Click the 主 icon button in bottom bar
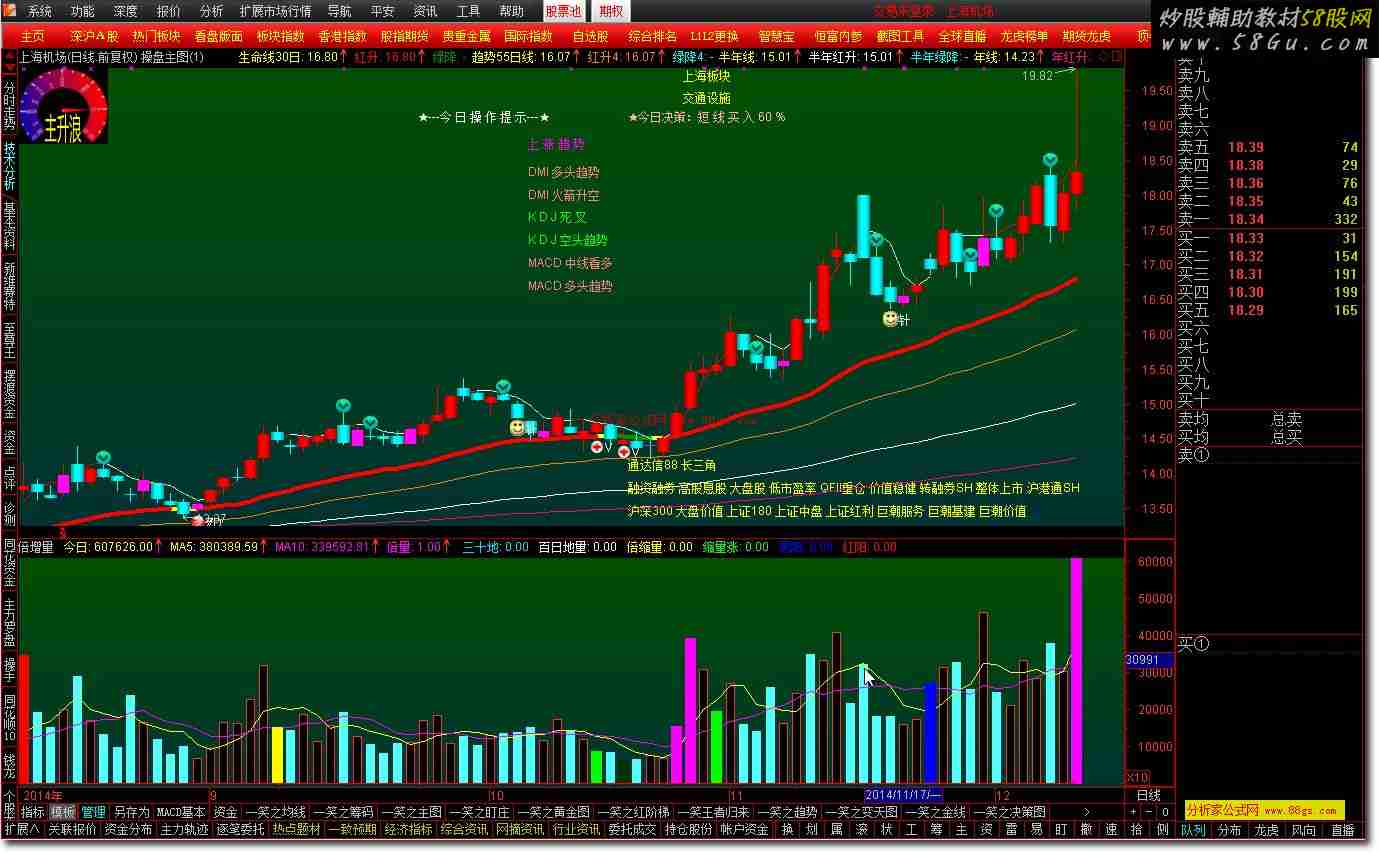1379x853 pixels. tap(961, 829)
